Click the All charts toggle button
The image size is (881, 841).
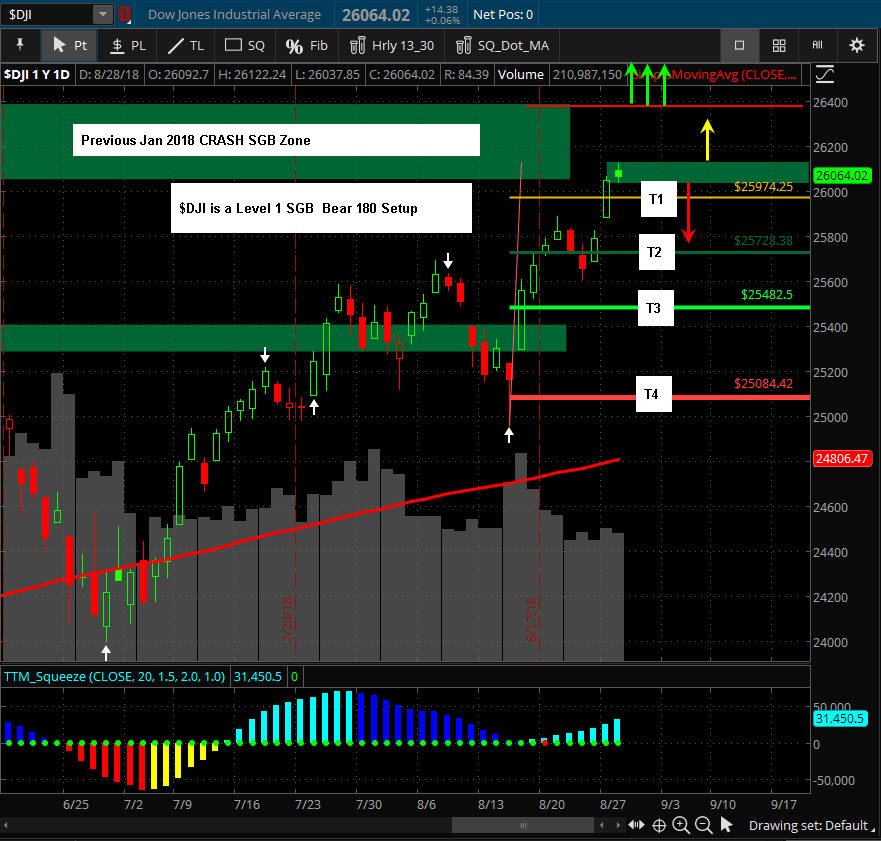(817, 45)
